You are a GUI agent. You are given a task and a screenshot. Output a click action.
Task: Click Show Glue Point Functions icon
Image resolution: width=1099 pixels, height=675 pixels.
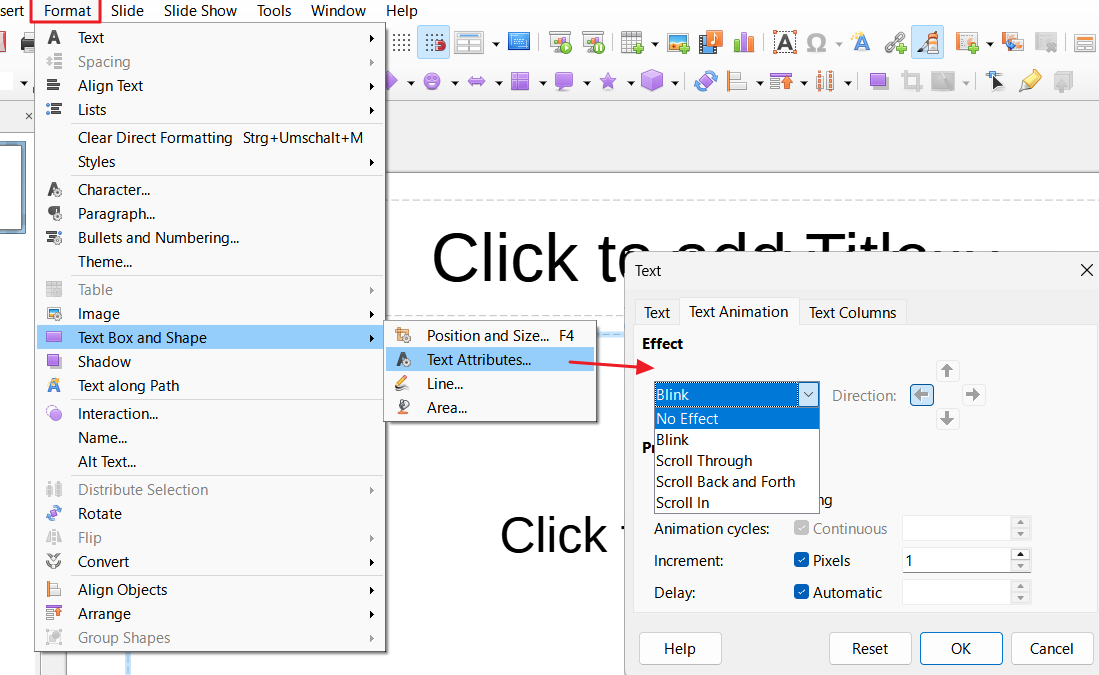1029,81
